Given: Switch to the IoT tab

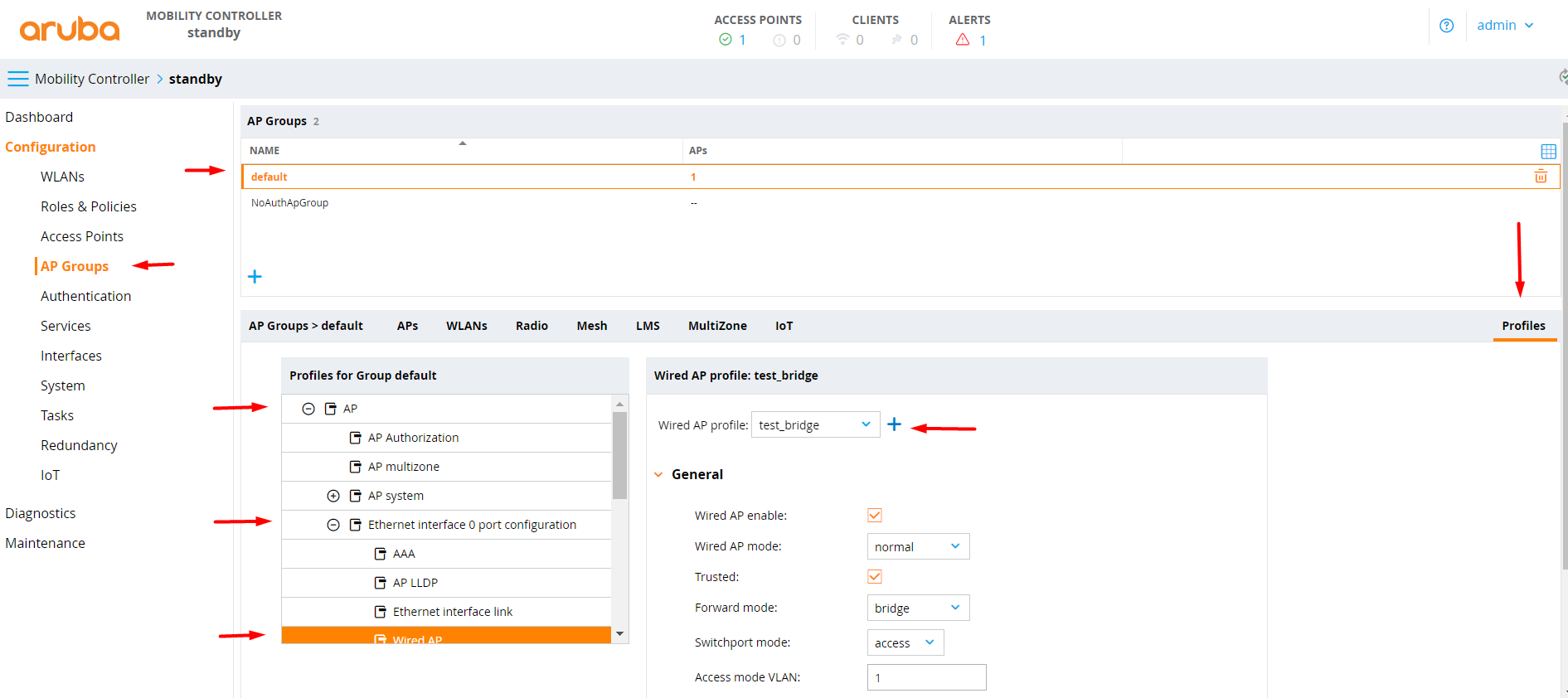Looking at the screenshot, I should [784, 326].
